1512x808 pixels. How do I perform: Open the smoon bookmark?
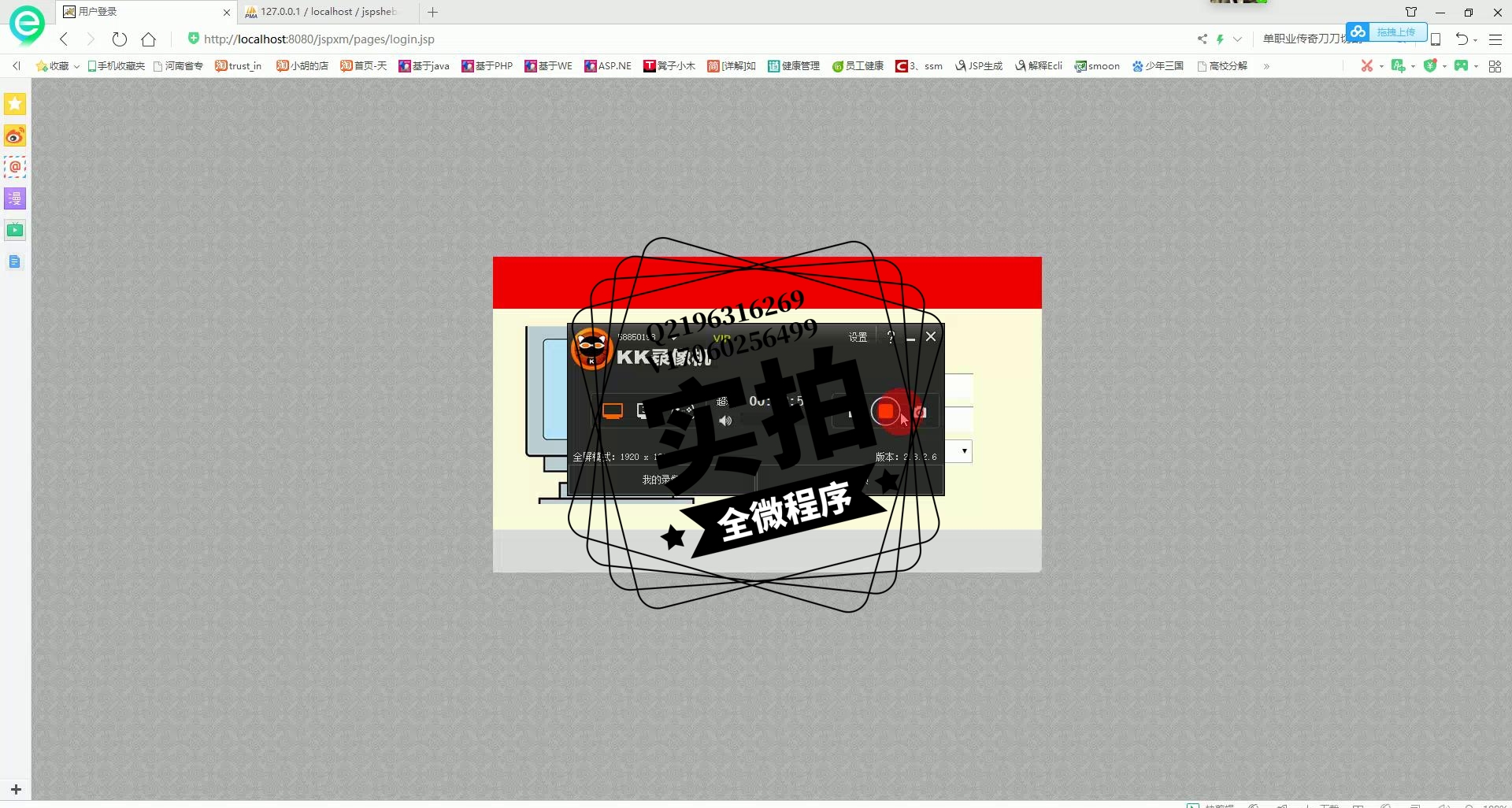(1097, 66)
